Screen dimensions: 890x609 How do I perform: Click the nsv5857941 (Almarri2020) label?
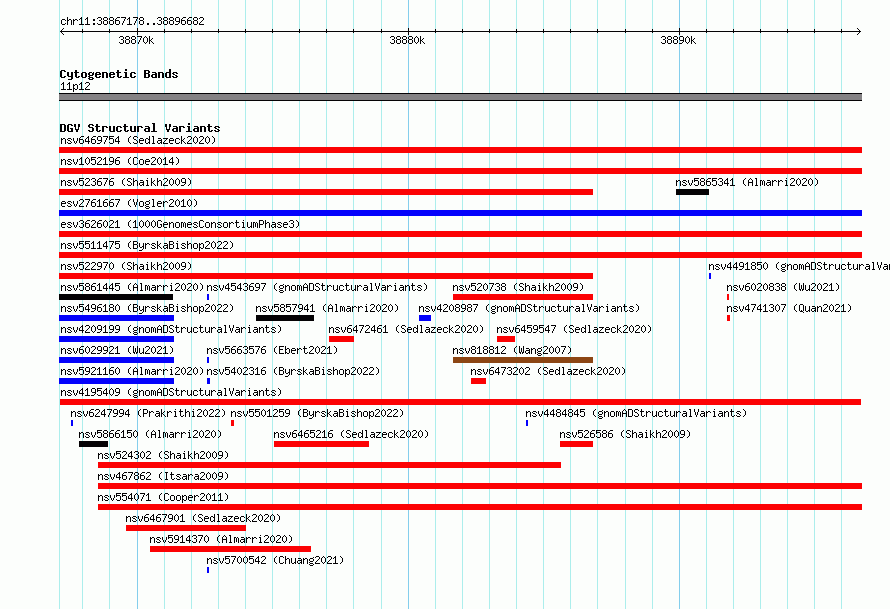click(327, 308)
